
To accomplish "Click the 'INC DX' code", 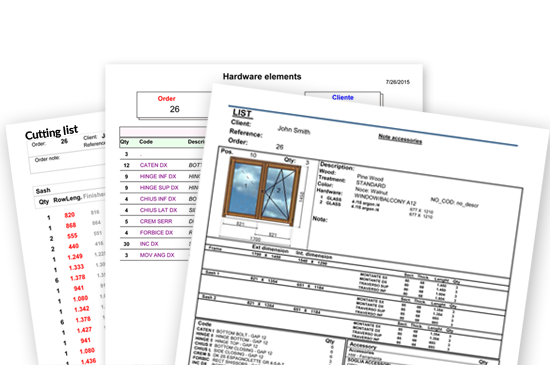I will coord(149,244).
